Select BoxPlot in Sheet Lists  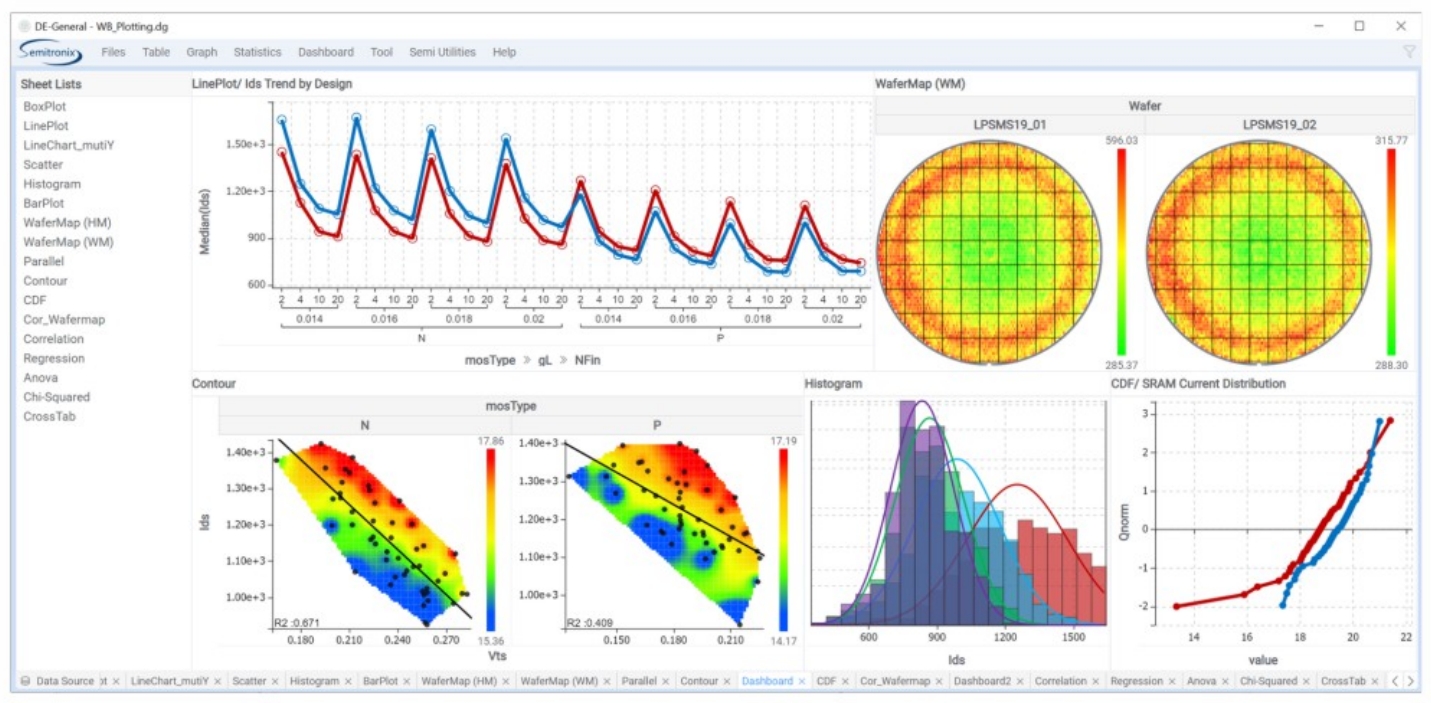(x=45, y=106)
